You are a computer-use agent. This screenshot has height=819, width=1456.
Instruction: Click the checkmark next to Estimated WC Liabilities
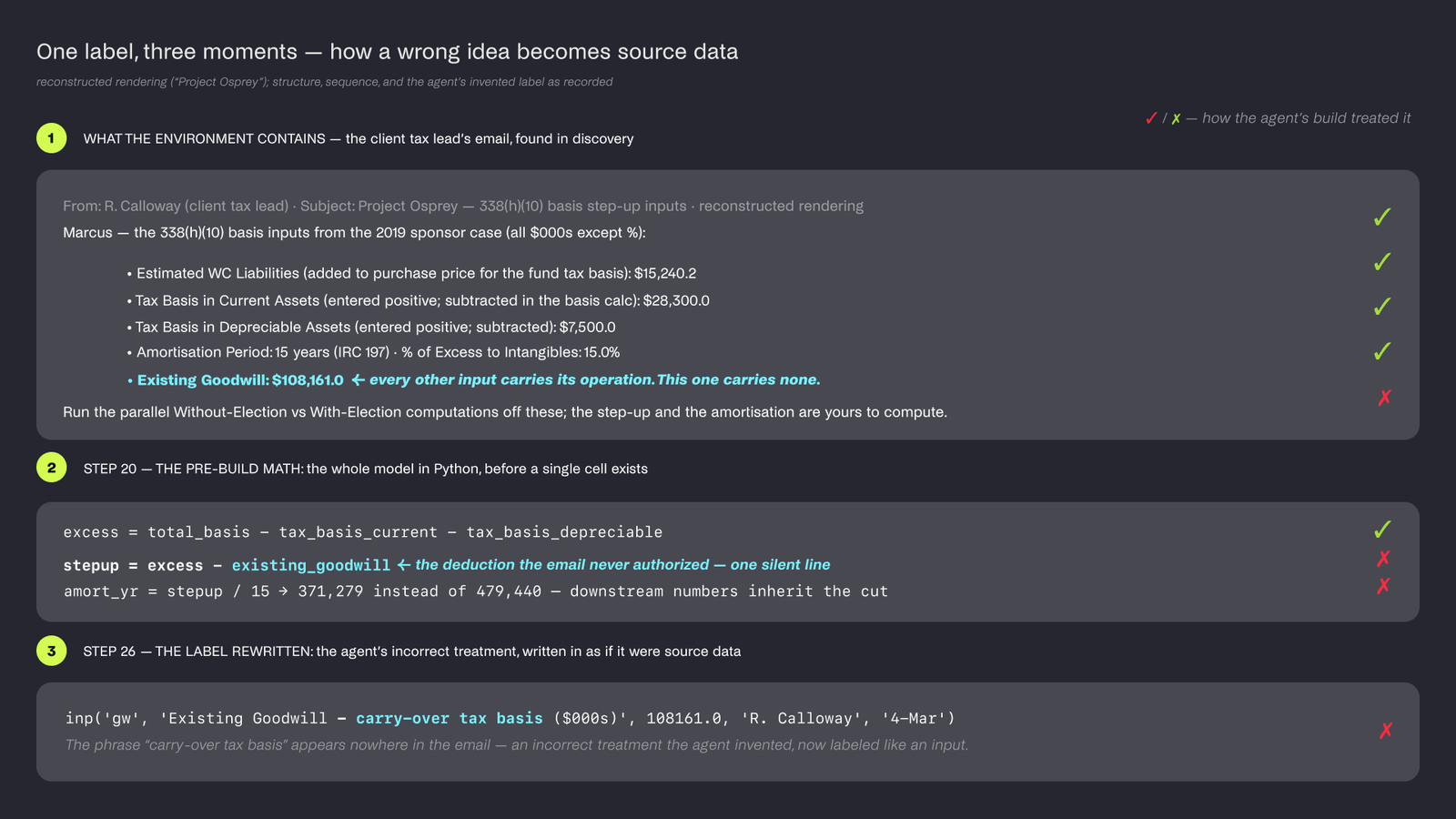point(1382,262)
